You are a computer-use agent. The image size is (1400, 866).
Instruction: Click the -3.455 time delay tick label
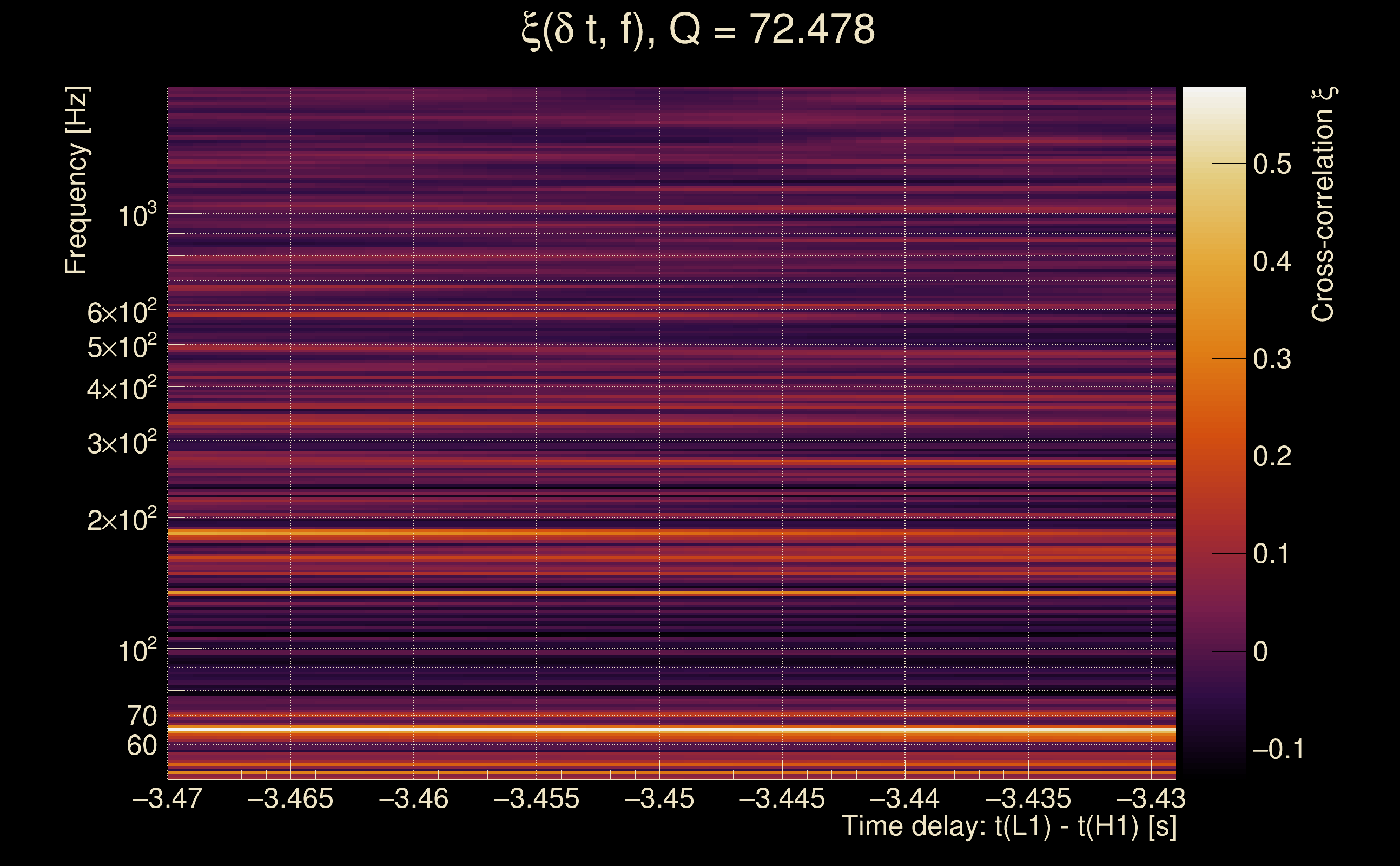[x=536, y=798]
